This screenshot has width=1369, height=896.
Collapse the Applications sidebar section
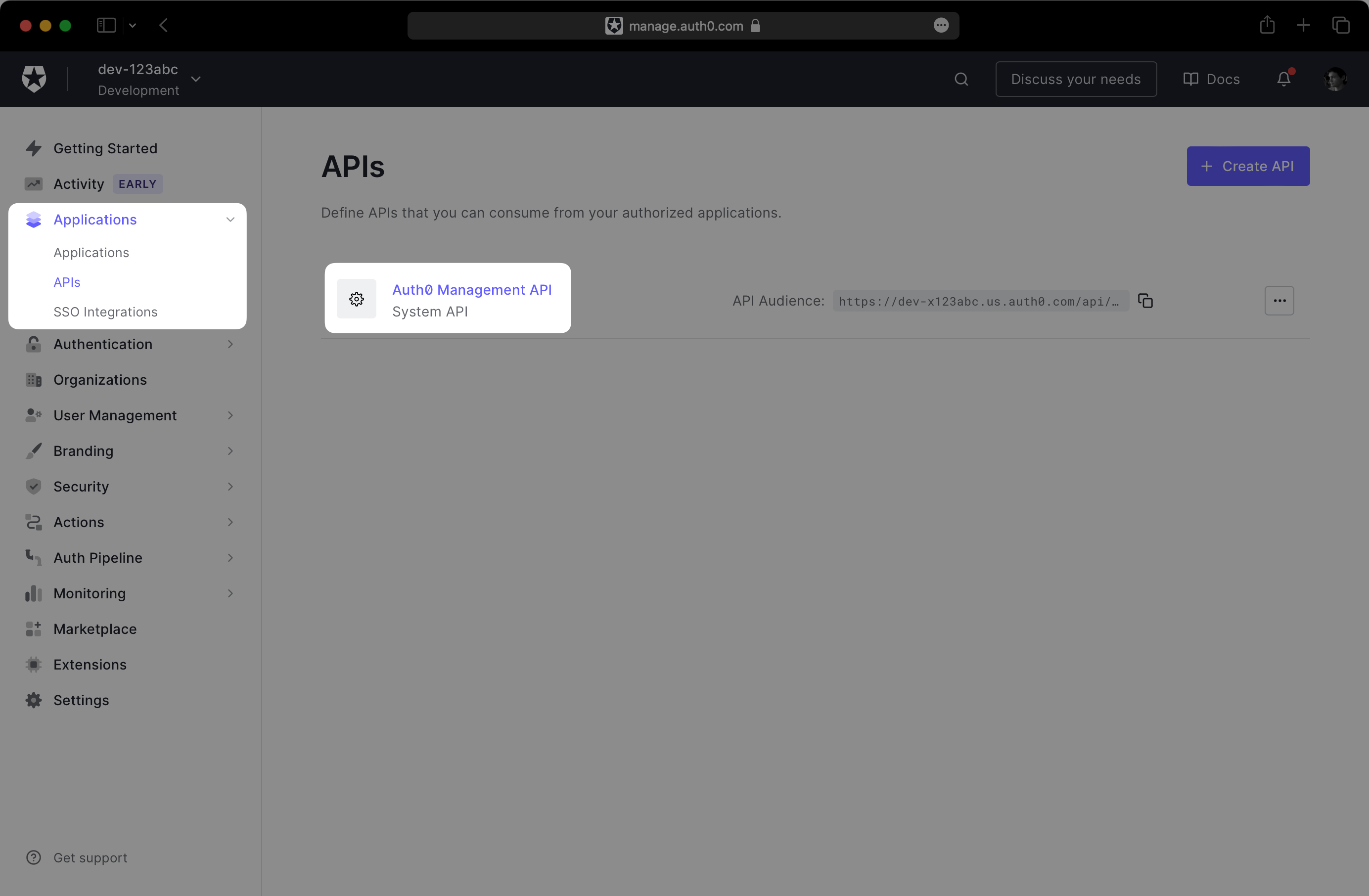(230, 220)
